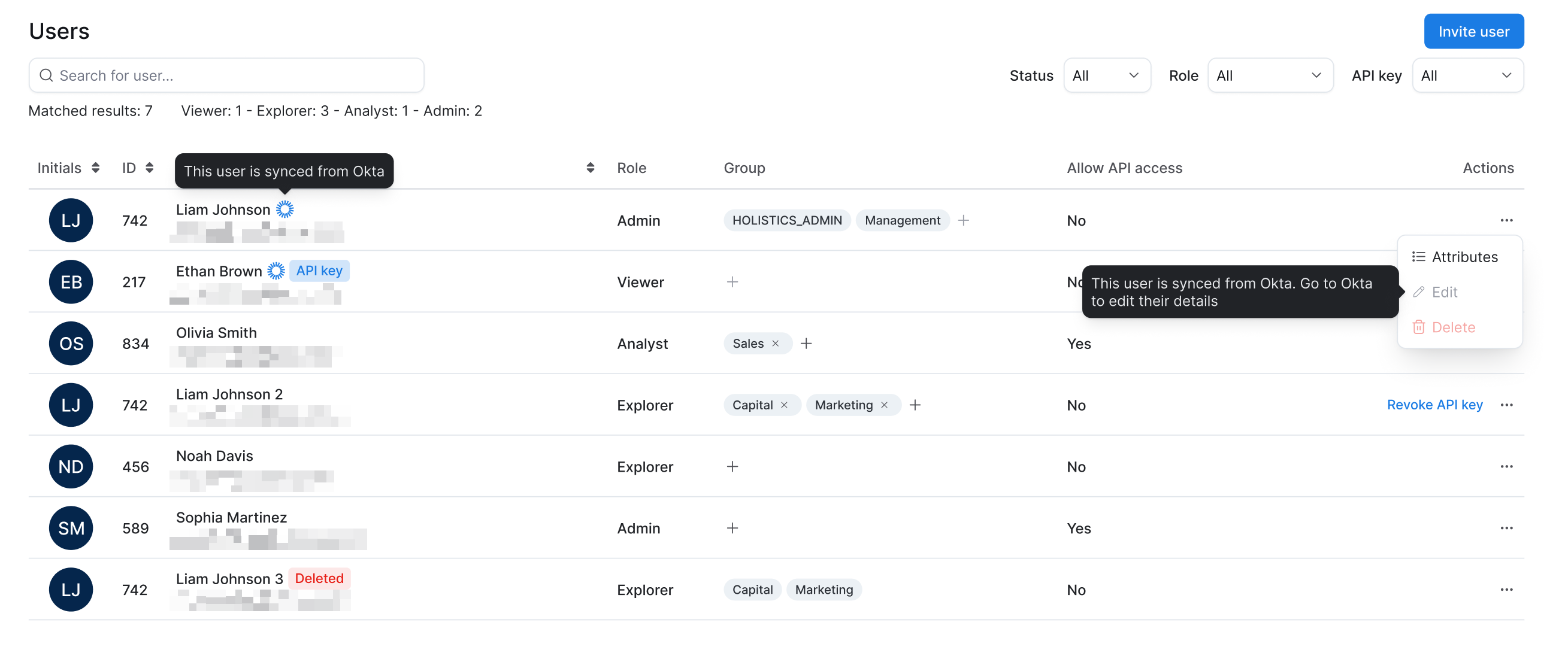
Task: Click Okta sync icon beside Ethan Brown
Action: tap(276, 271)
